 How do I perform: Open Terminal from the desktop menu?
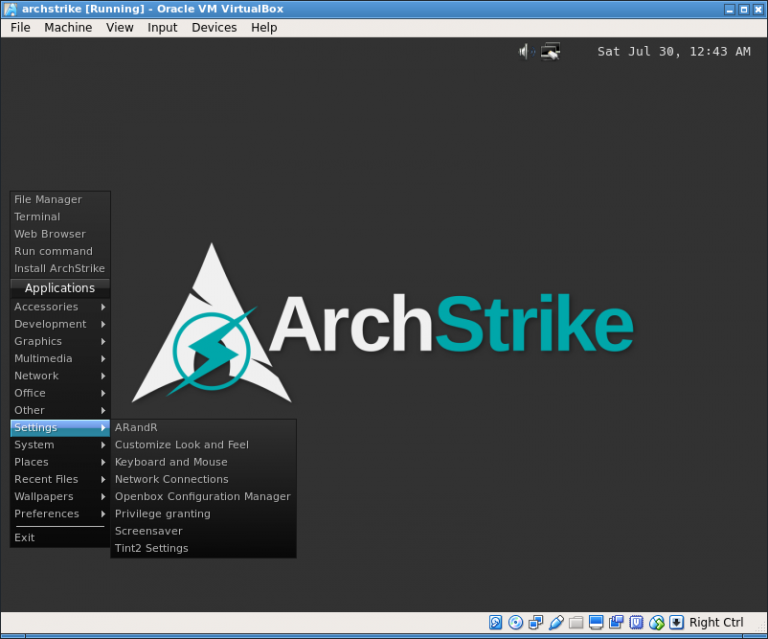coord(60,216)
